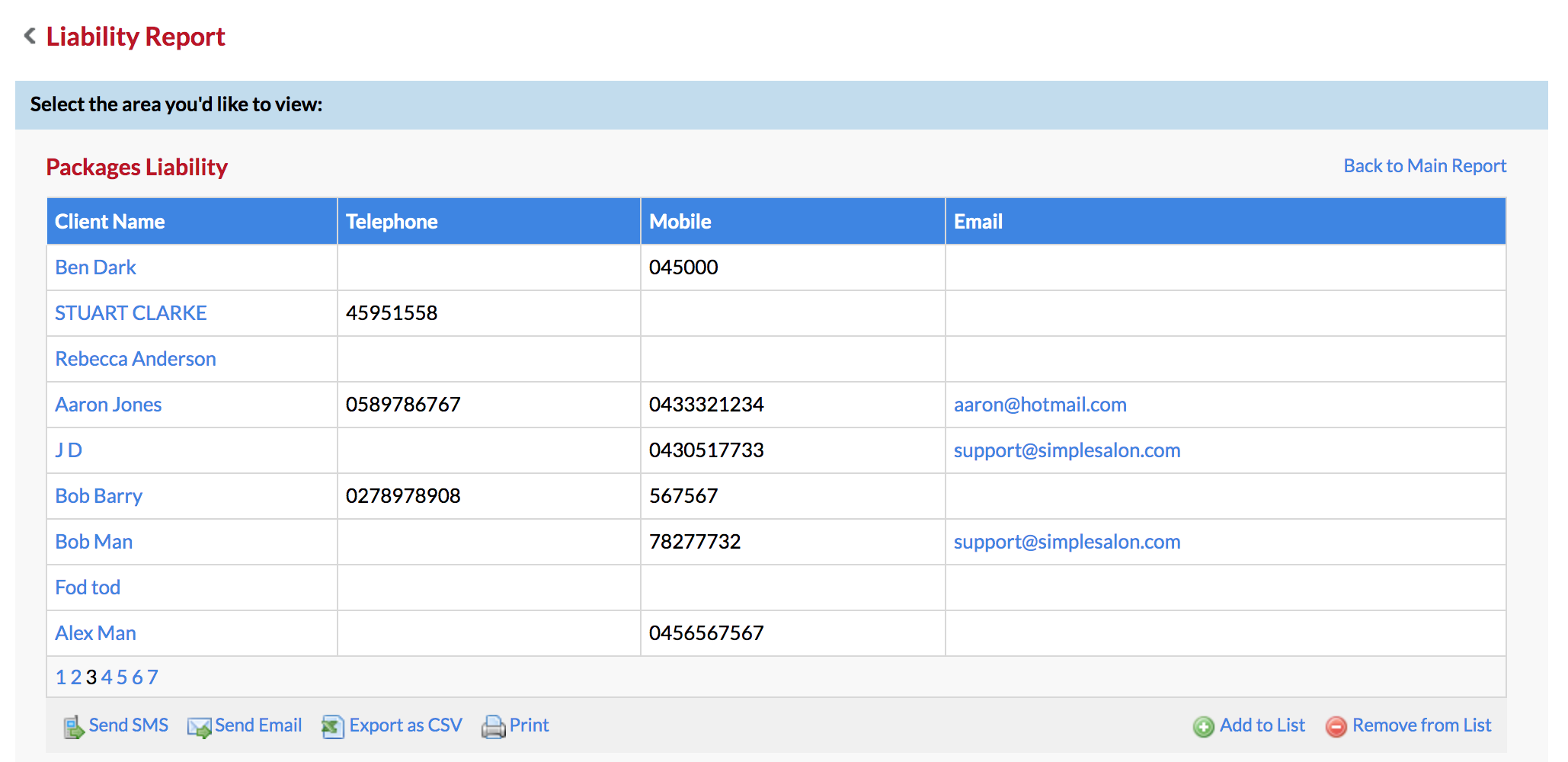Image resolution: width=1568 pixels, height=762 pixels.
Task: Click J D's support@simplesalon.com email
Action: point(1067,450)
